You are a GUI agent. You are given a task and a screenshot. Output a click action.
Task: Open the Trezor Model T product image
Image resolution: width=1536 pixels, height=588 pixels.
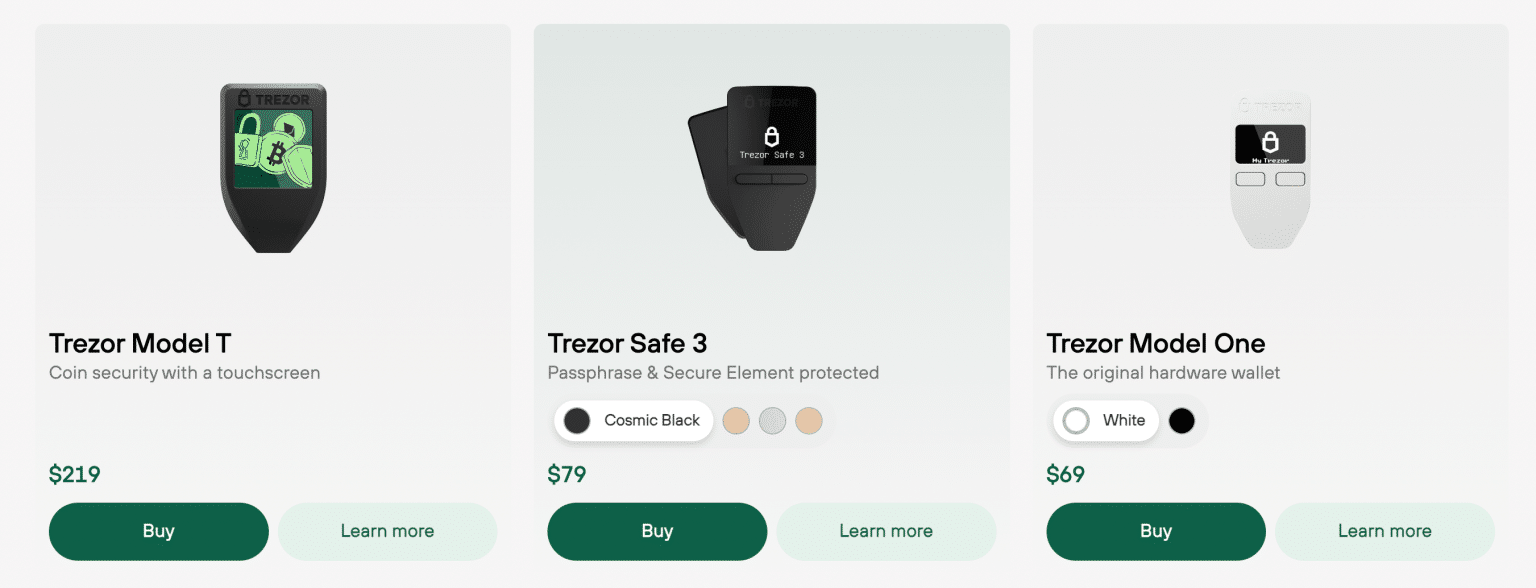pos(273,165)
